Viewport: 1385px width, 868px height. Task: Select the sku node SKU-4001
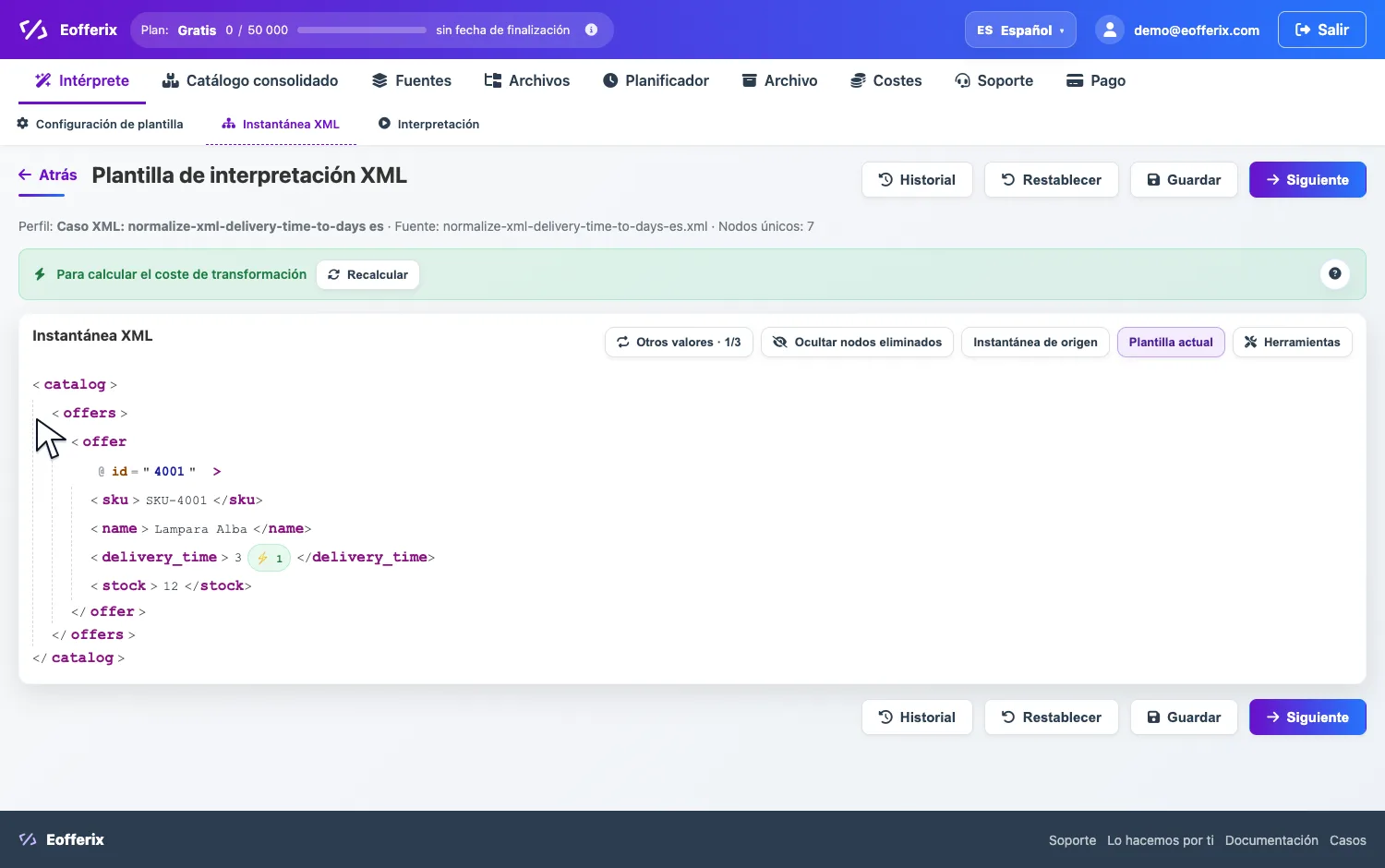[176, 500]
